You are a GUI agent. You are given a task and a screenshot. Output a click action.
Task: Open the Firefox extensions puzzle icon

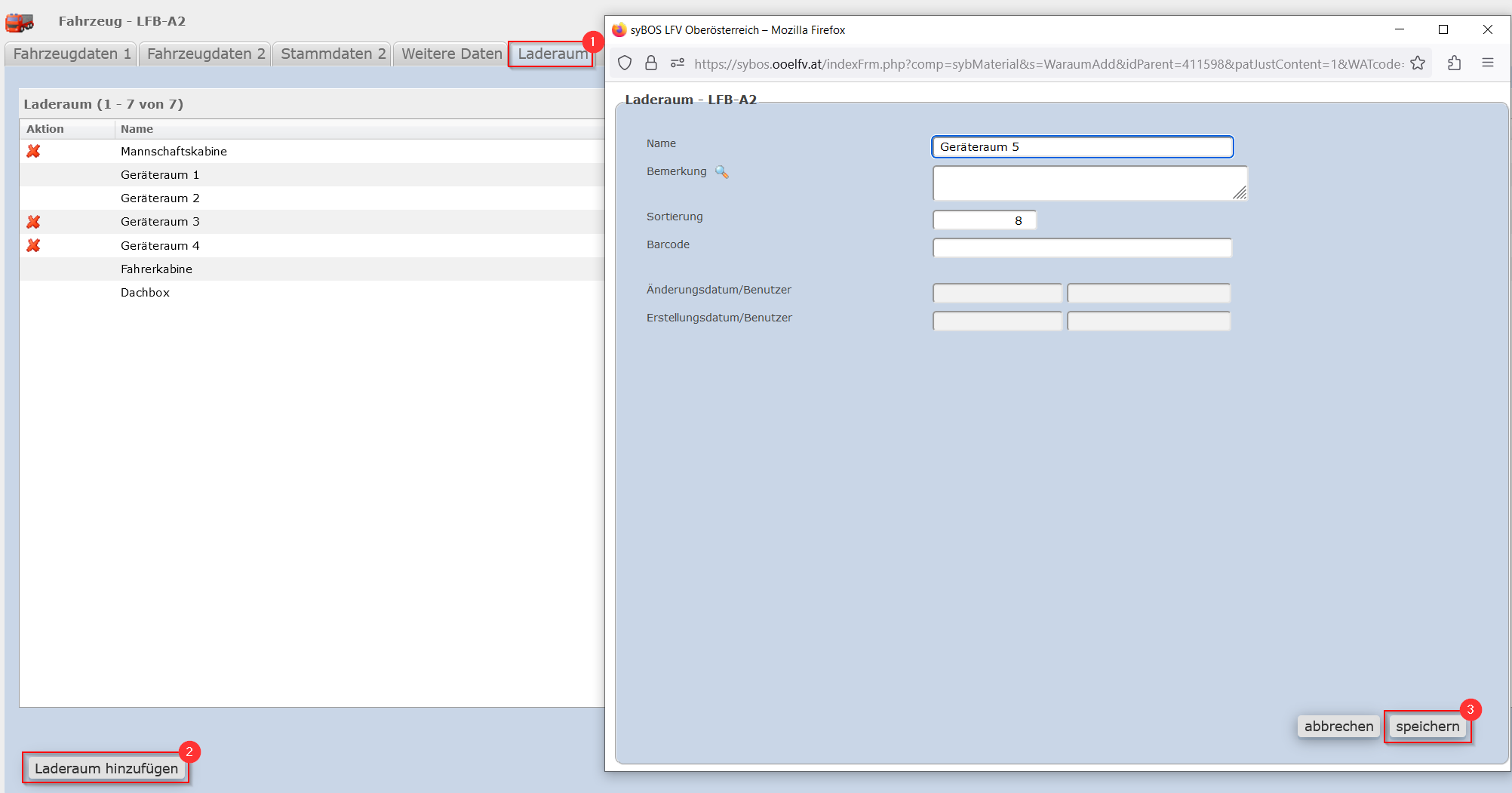point(1454,63)
